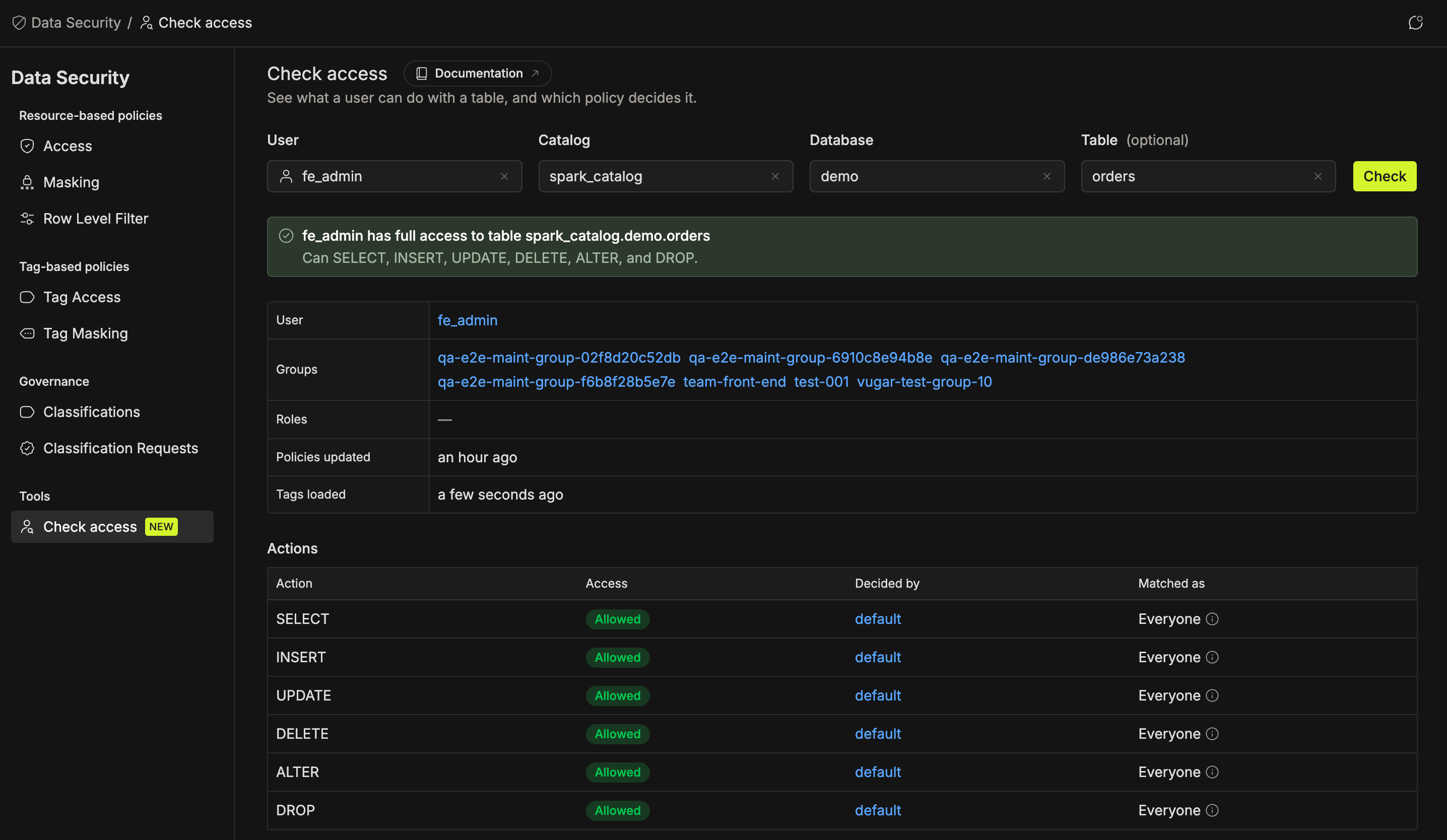Click the Data Security breadcrumb

tap(67, 23)
